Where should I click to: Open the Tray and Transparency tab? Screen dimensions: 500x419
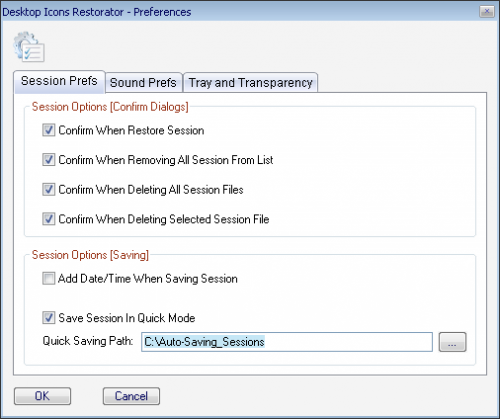[250, 82]
